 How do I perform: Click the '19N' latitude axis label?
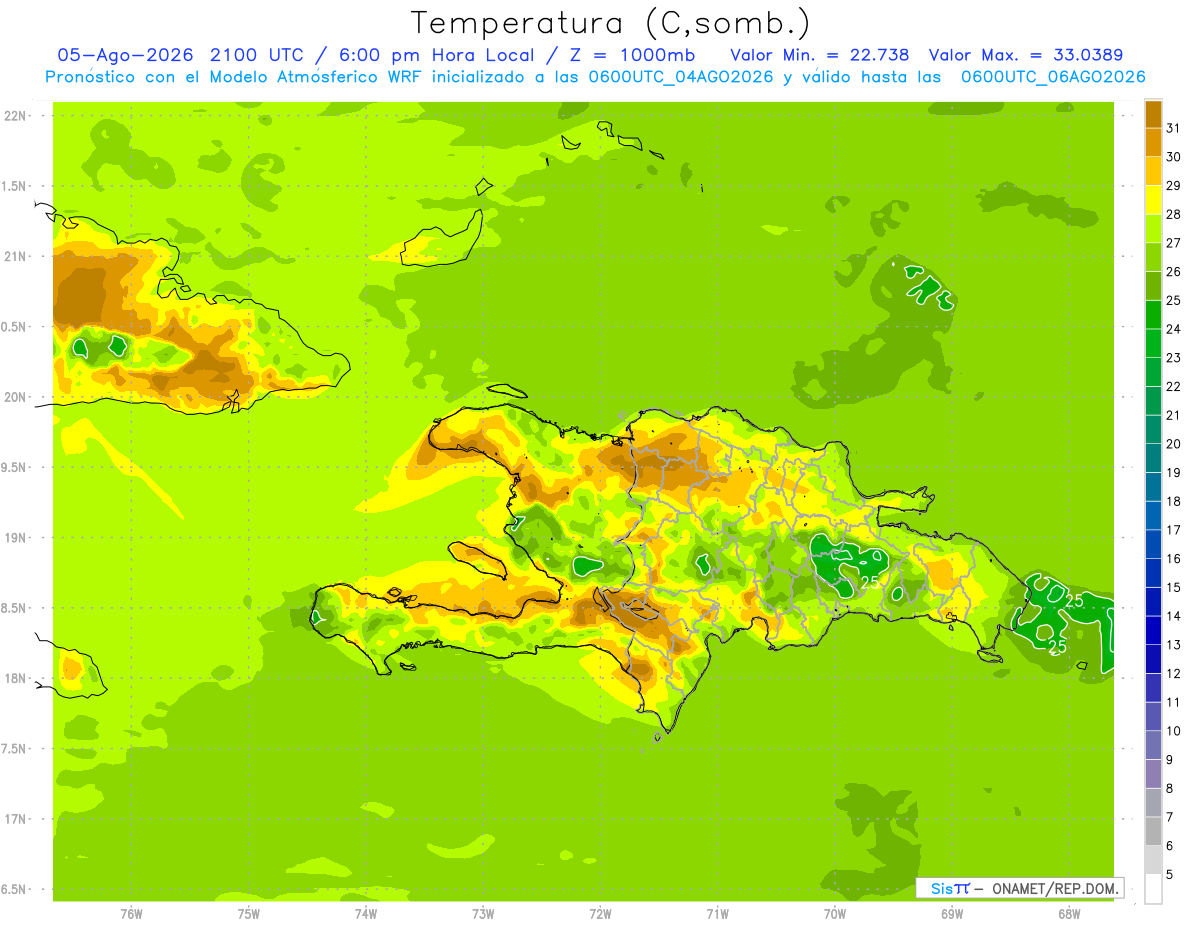tap(16, 537)
